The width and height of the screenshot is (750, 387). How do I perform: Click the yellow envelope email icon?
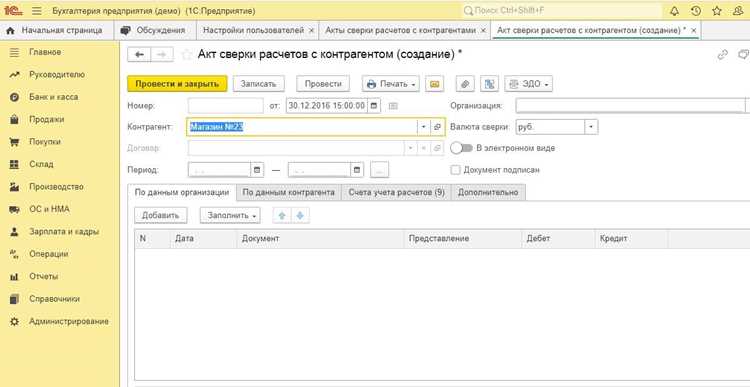(434, 84)
